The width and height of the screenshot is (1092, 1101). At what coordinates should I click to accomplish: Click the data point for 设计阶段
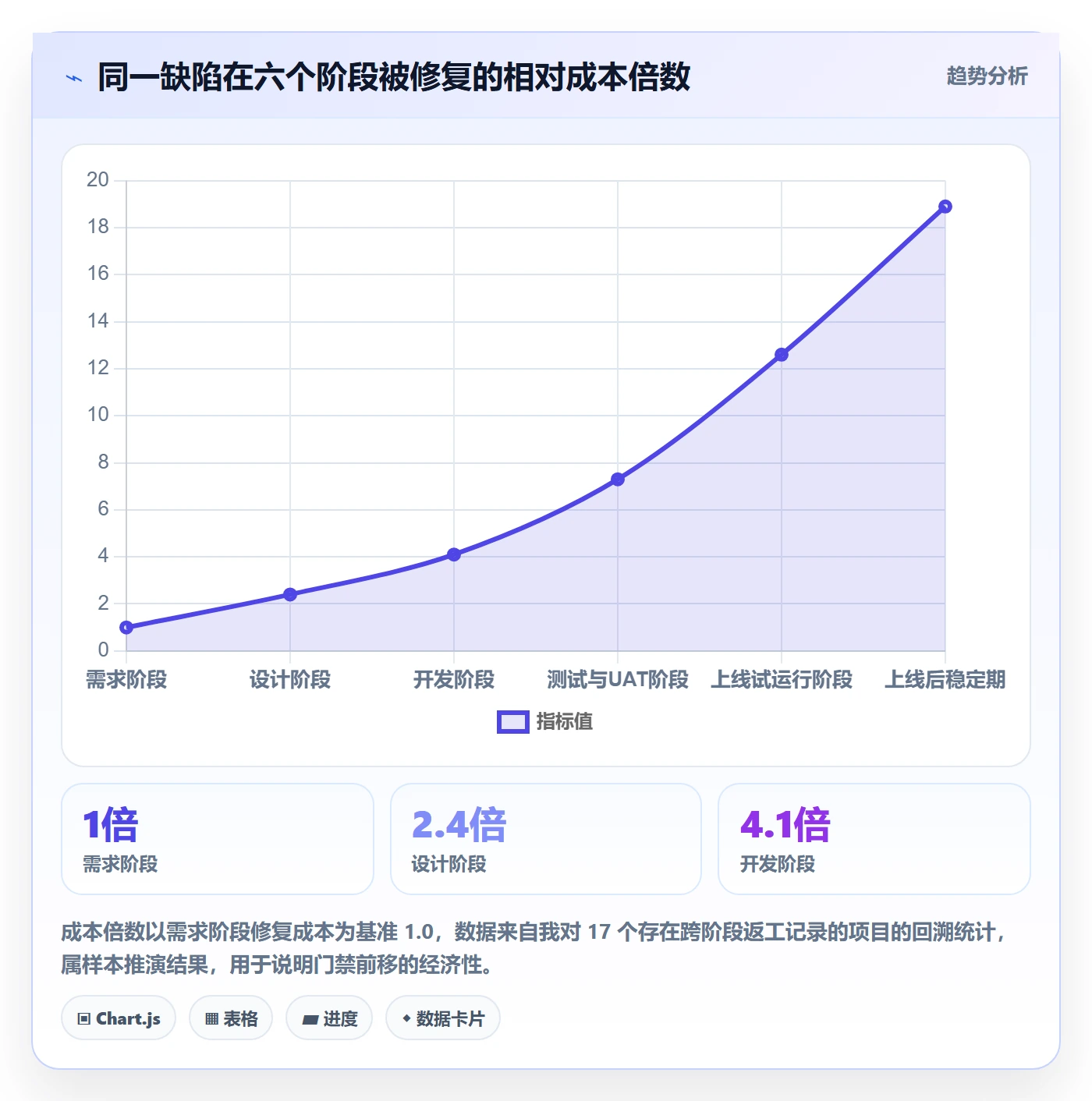point(290,594)
